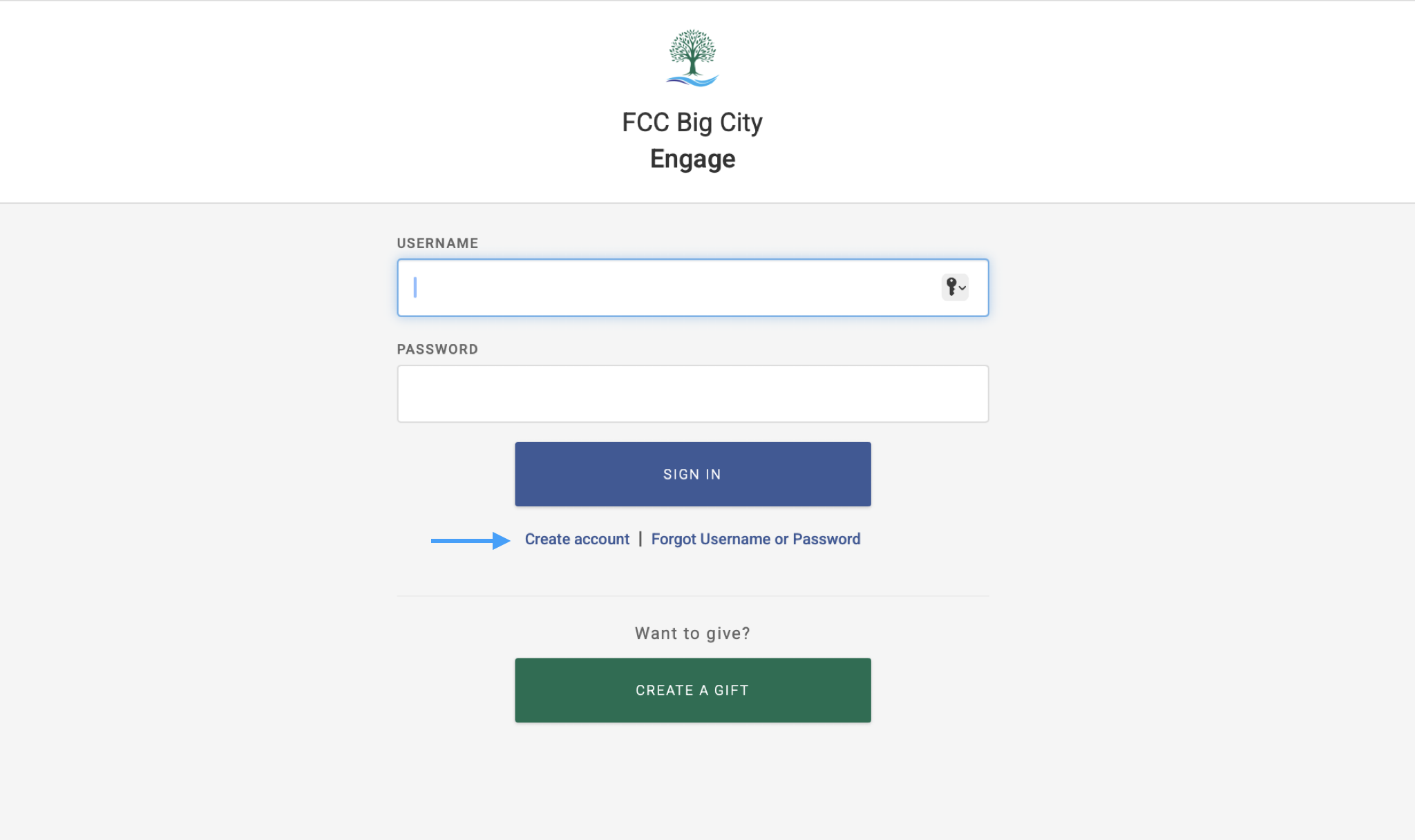Click the blue arrow pointing at Create account
1415x840 pixels.
tap(470, 540)
